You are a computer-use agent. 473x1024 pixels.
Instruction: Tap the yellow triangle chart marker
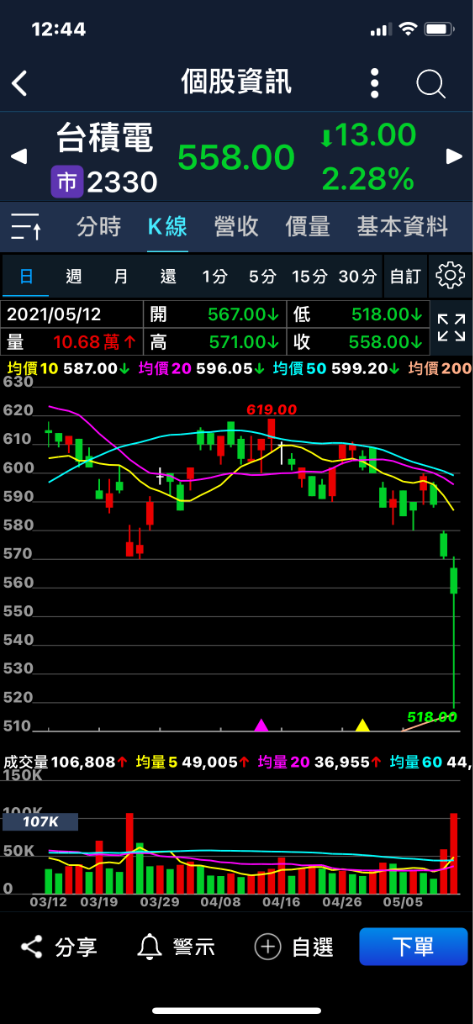pyautogui.click(x=363, y=725)
